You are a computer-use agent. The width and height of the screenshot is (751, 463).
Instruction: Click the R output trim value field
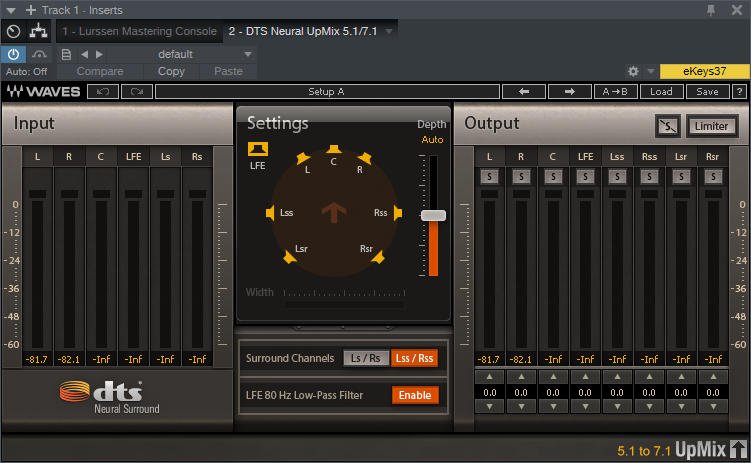click(x=521, y=393)
